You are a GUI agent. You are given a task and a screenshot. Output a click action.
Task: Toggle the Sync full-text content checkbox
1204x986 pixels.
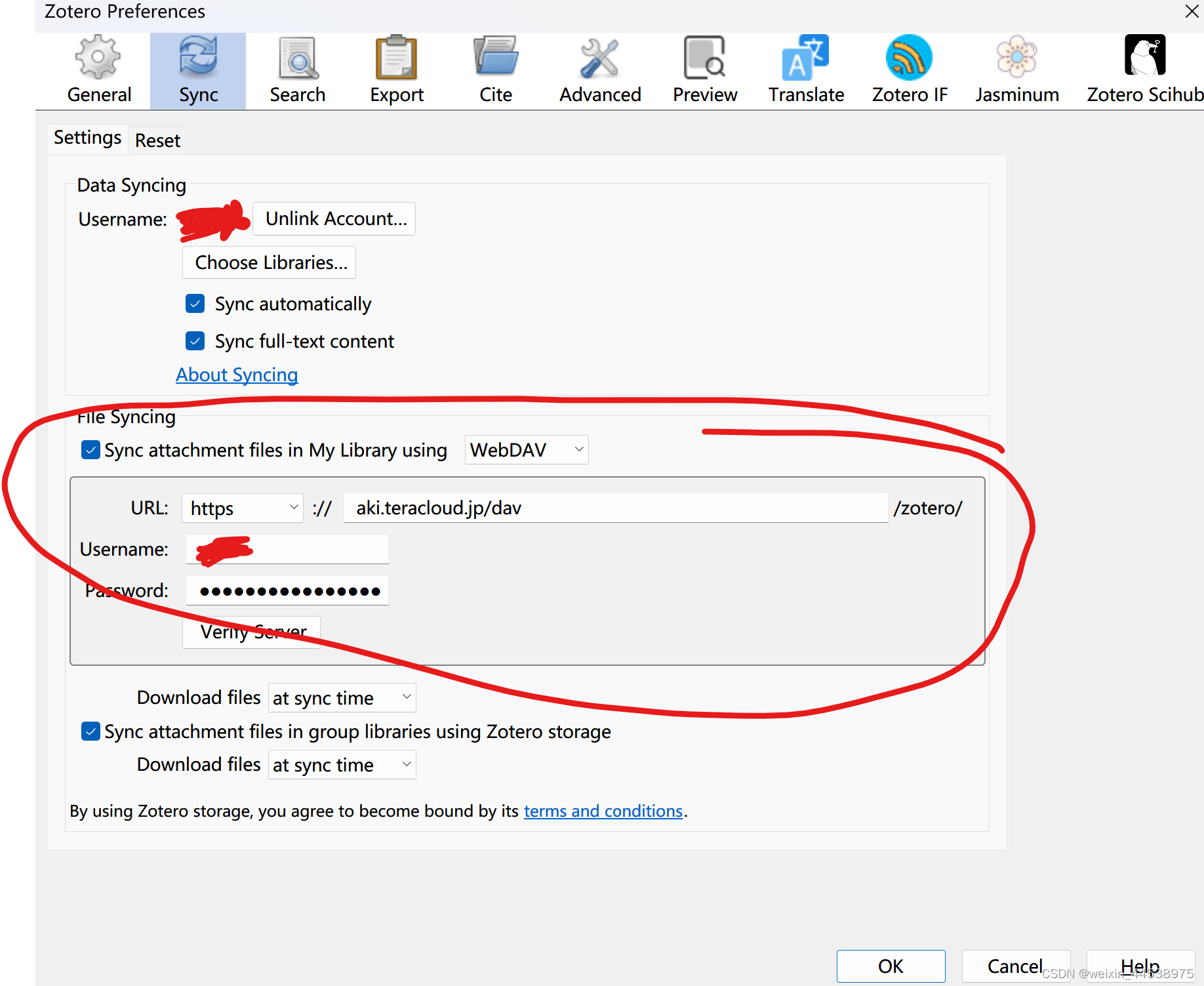[x=195, y=341]
